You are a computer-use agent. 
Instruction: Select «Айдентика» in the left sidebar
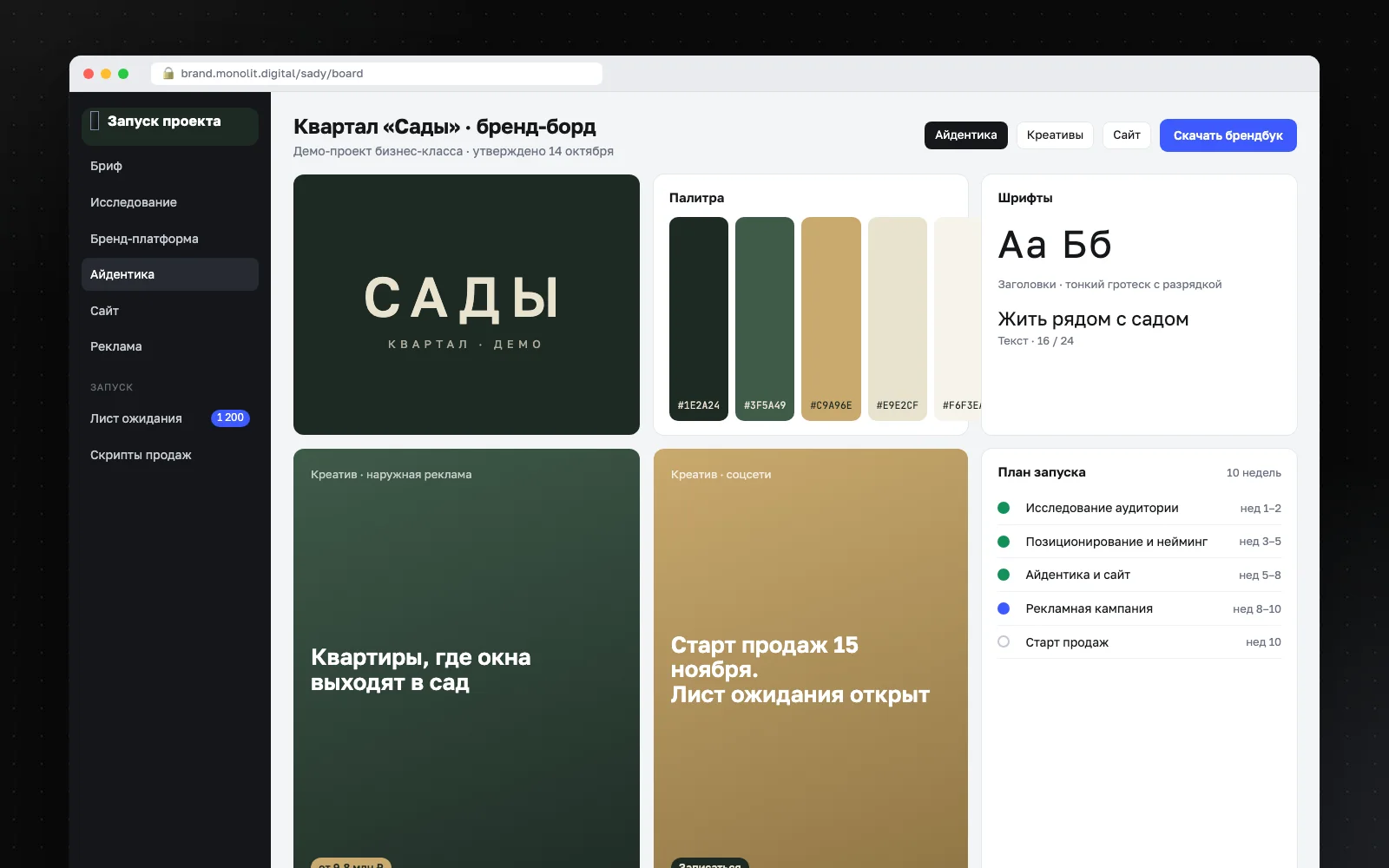point(170,274)
